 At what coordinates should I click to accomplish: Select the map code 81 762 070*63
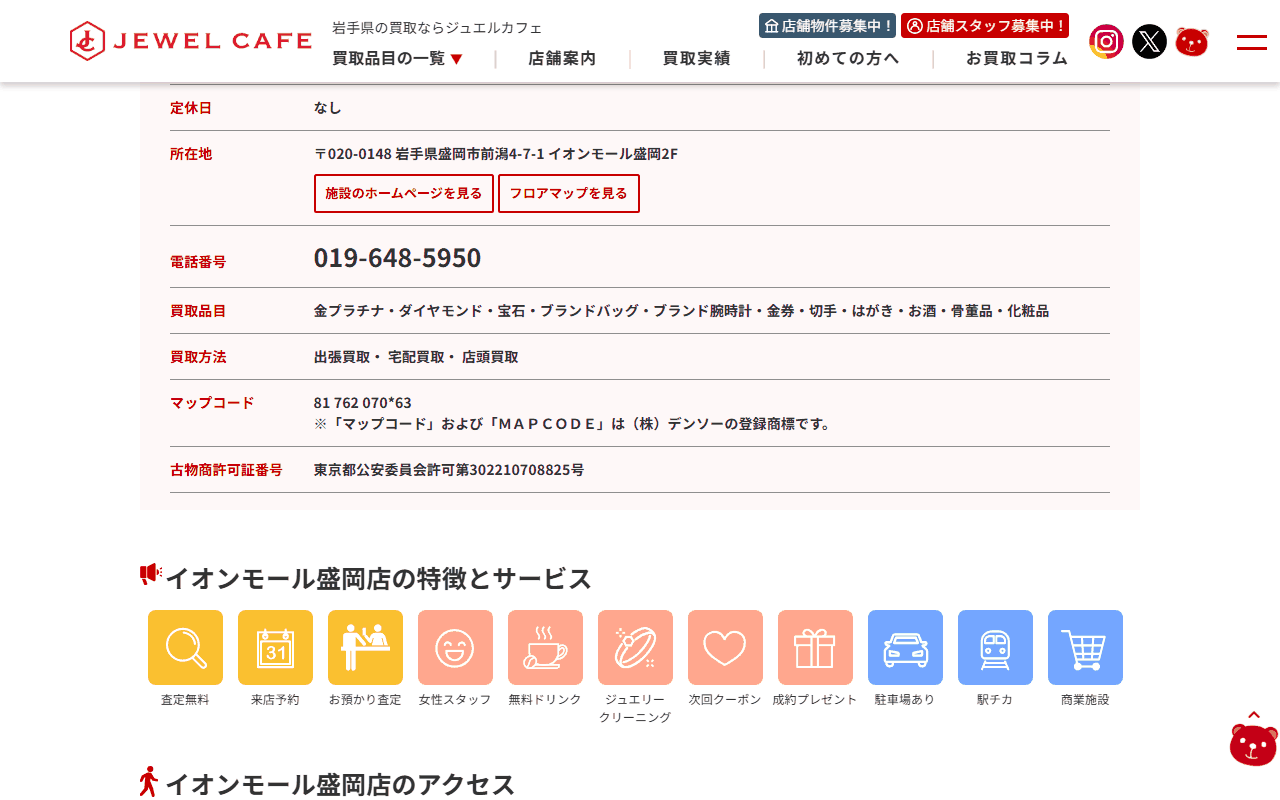pyautogui.click(x=363, y=403)
